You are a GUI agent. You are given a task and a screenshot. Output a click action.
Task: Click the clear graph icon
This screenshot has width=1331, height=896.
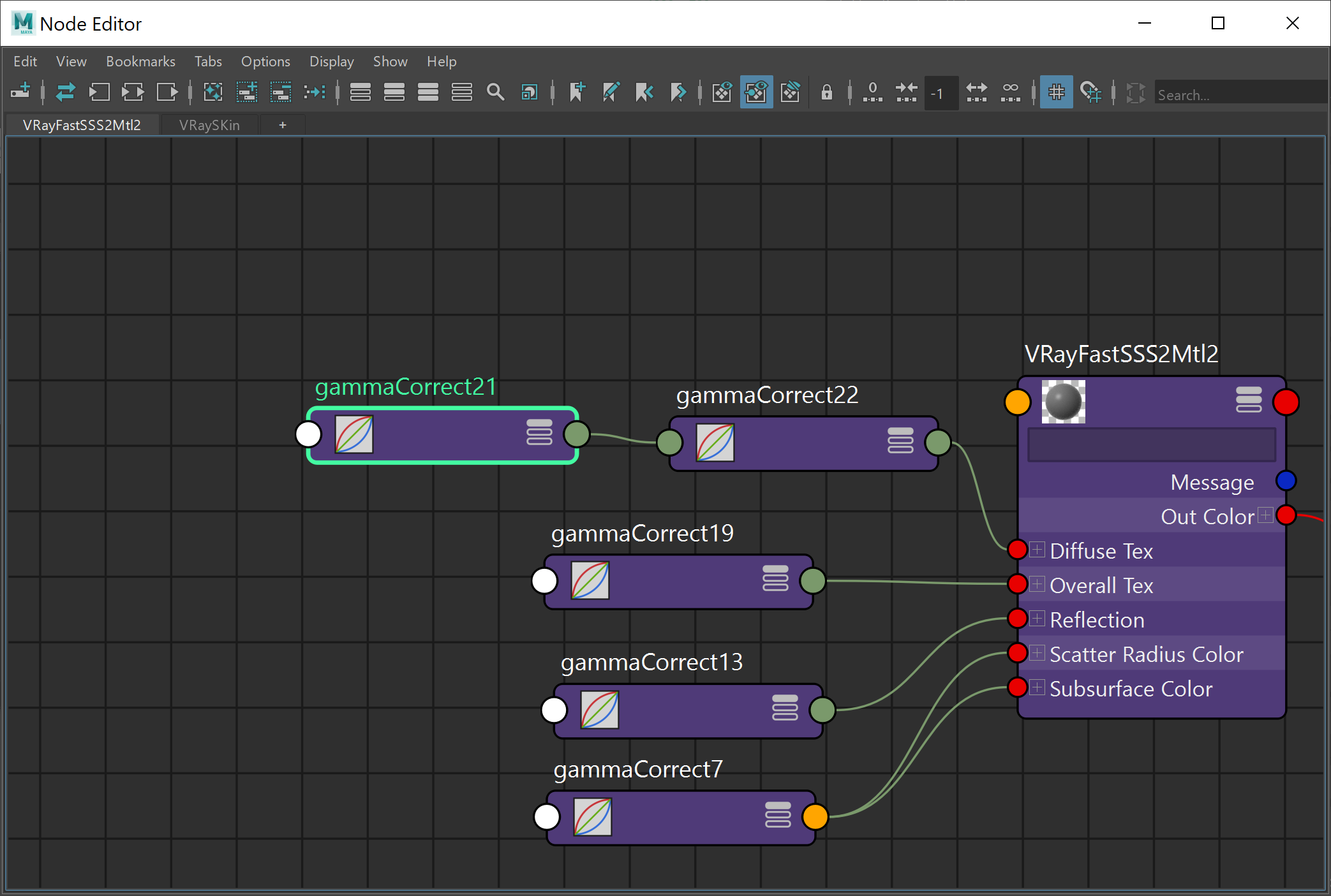(x=213, y=92)
